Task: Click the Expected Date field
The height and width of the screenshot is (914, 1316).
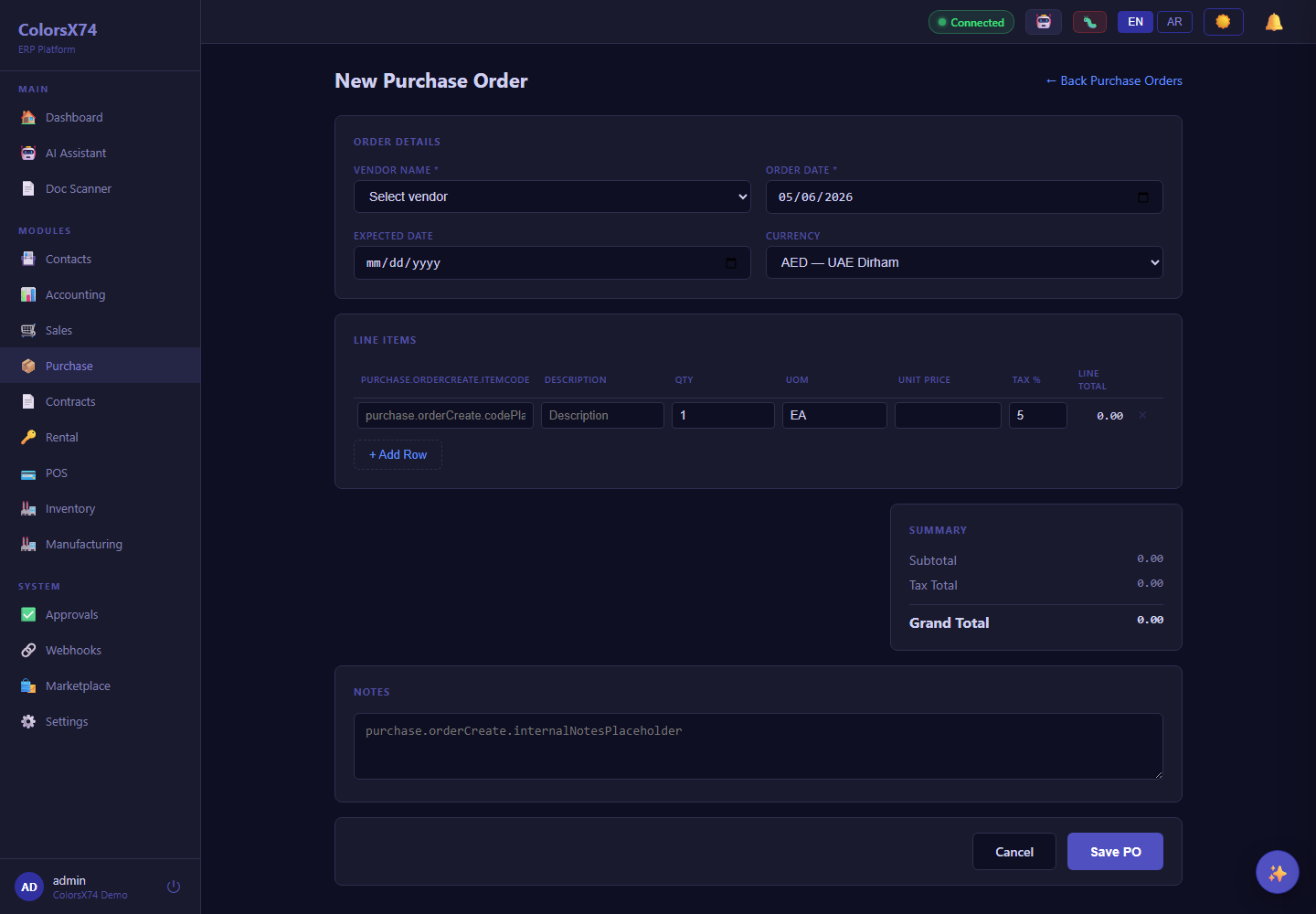Action: tap(552, 263)
